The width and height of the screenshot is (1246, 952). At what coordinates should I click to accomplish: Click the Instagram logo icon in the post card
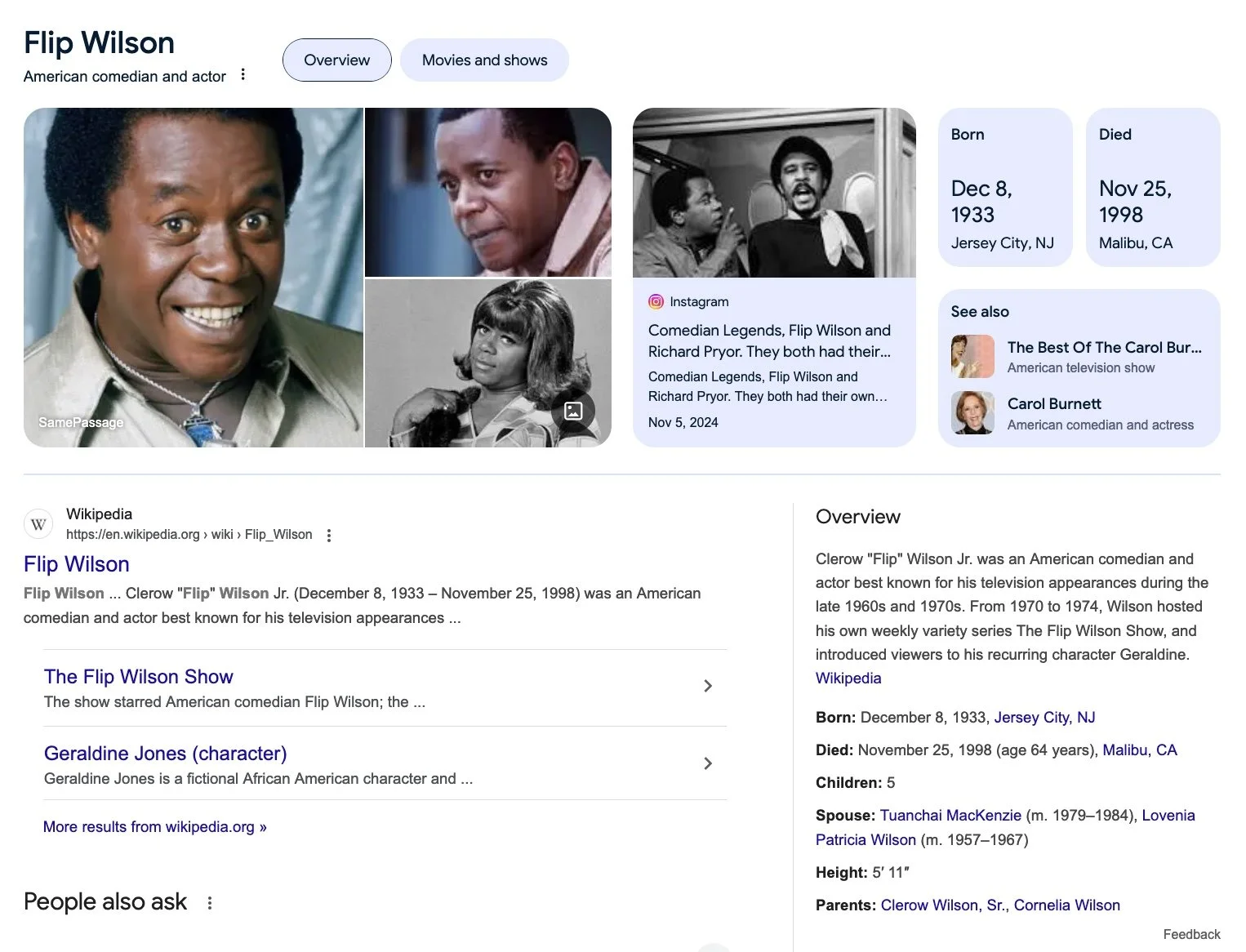coord(656,301)
